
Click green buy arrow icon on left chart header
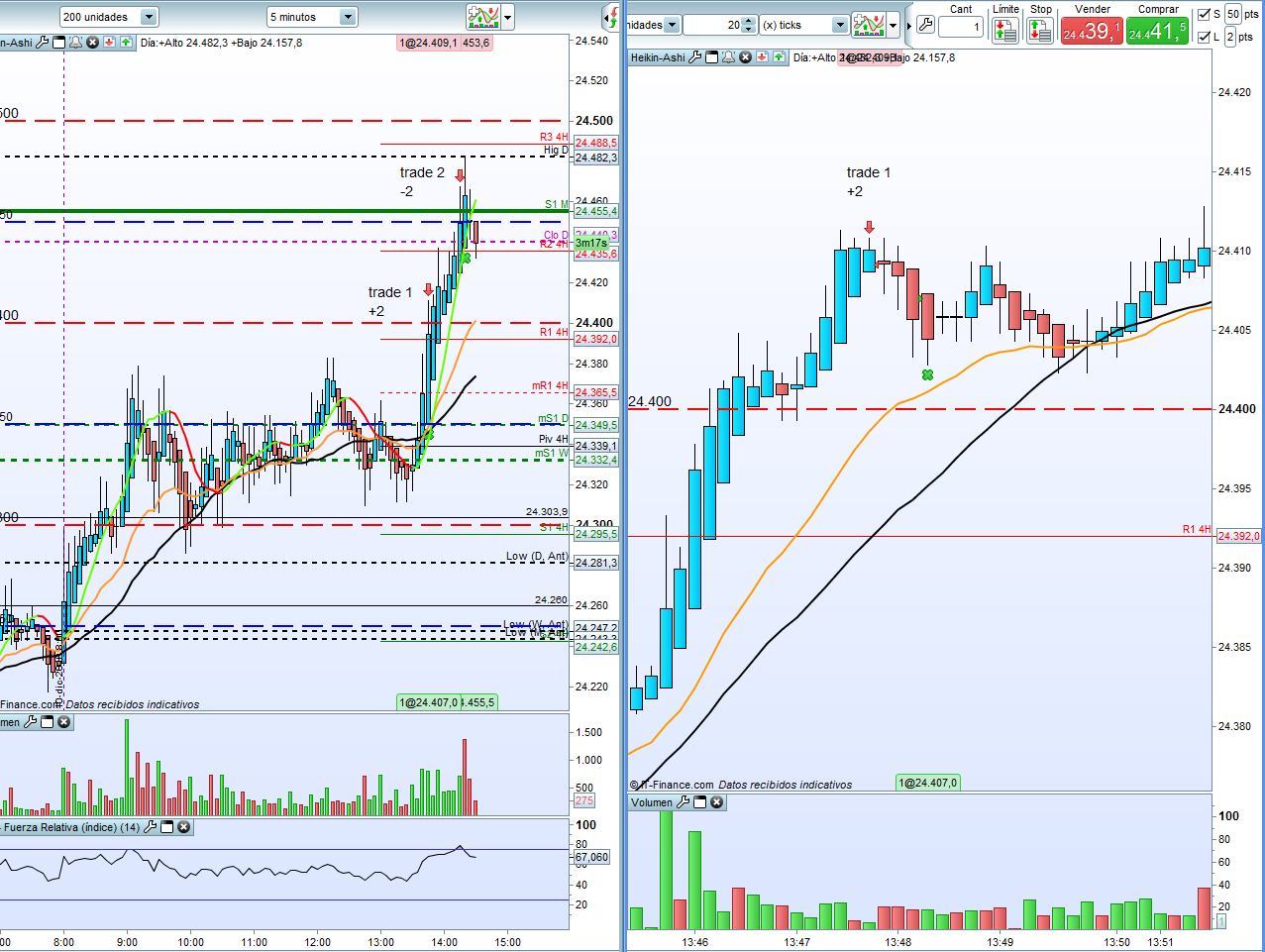click(x=126, y=43)
